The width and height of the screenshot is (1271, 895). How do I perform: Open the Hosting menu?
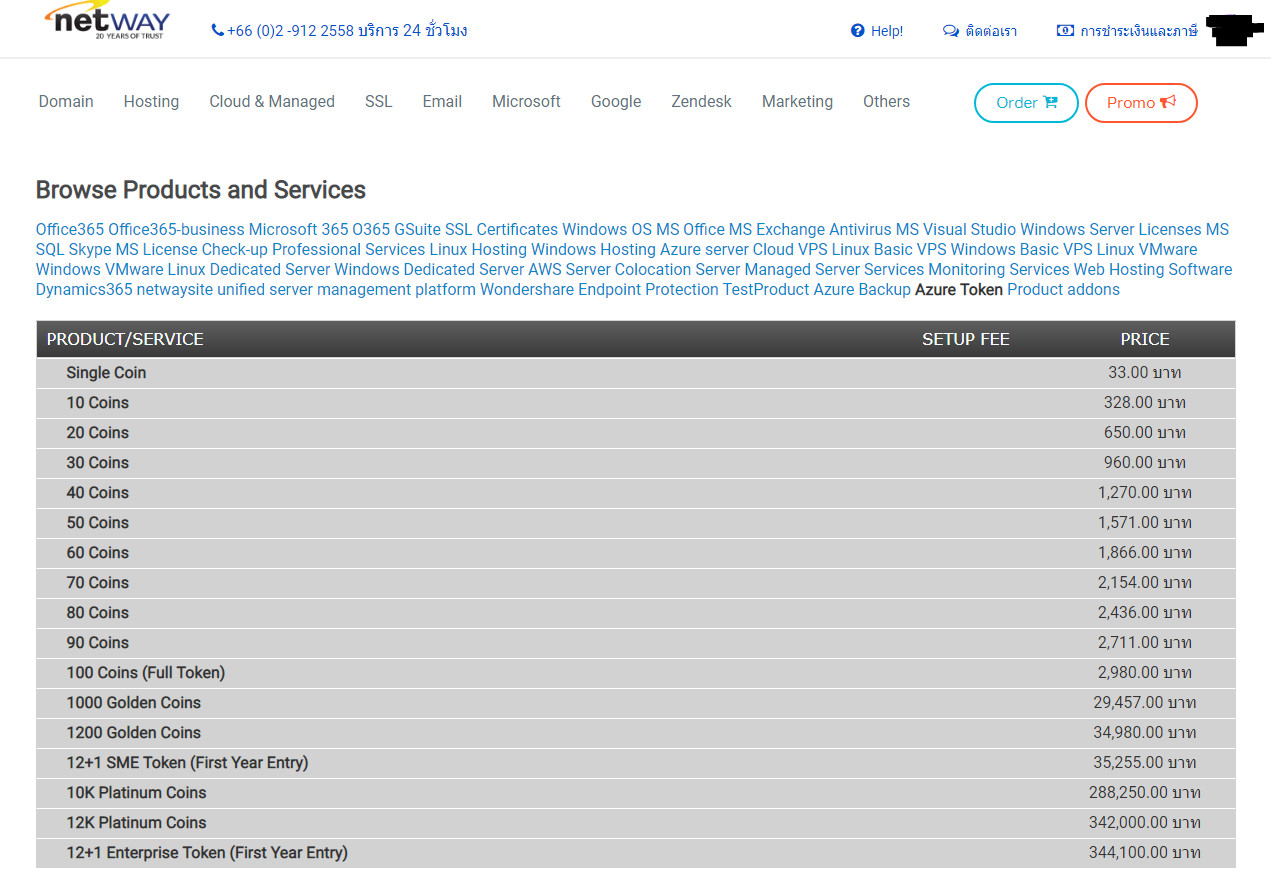(x=151, y=102)
